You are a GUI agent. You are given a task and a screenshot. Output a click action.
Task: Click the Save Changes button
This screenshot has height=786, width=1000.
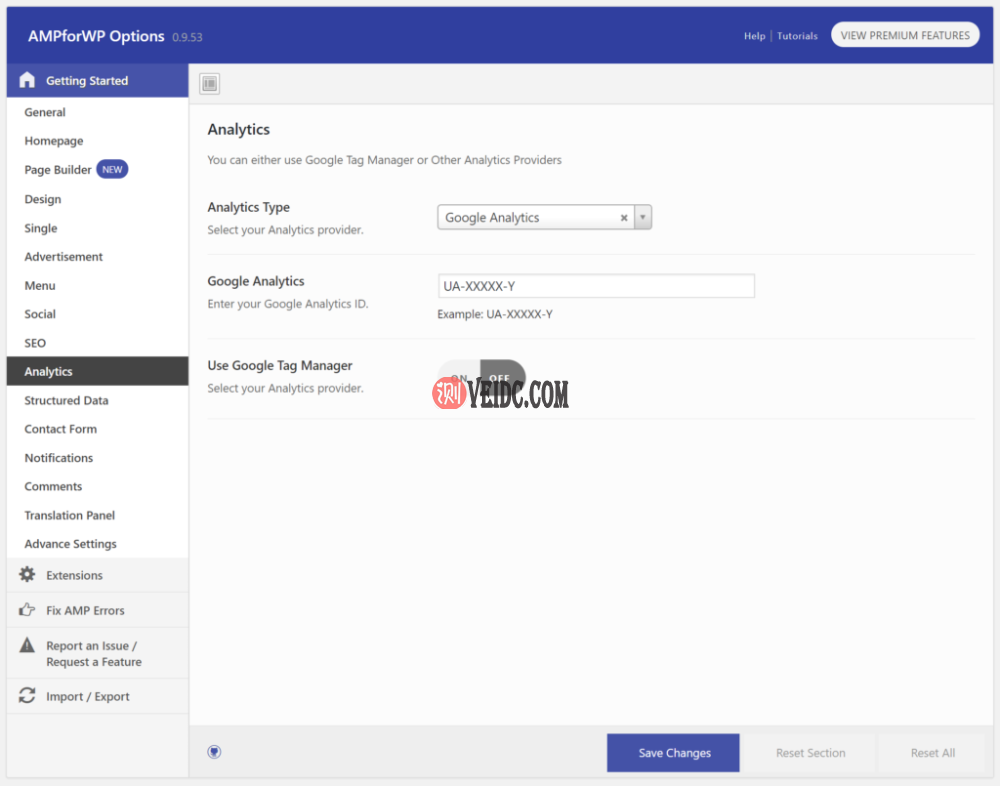pos(673,753)
